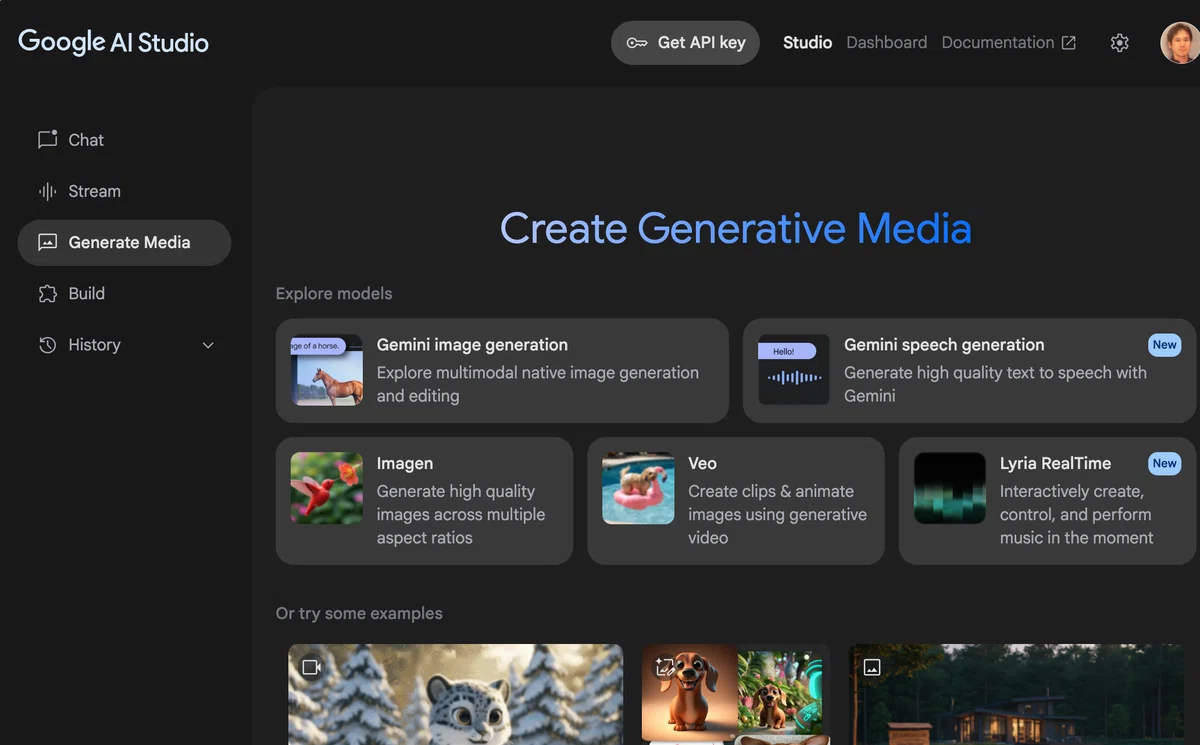Viewport: 1200px width, 745px height.
Task: Click the "Explore models" heading text
Action: (x=334, y=294)
